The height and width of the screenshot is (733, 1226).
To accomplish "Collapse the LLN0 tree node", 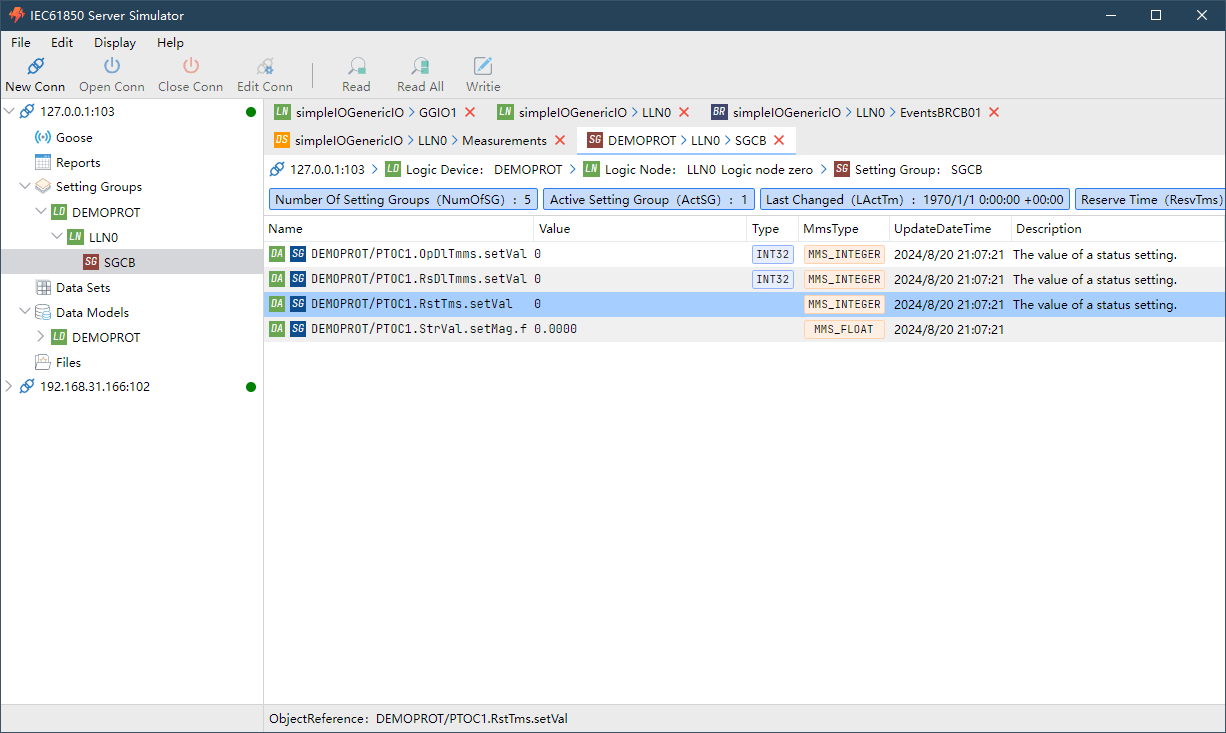I will (x=57, y=237).
